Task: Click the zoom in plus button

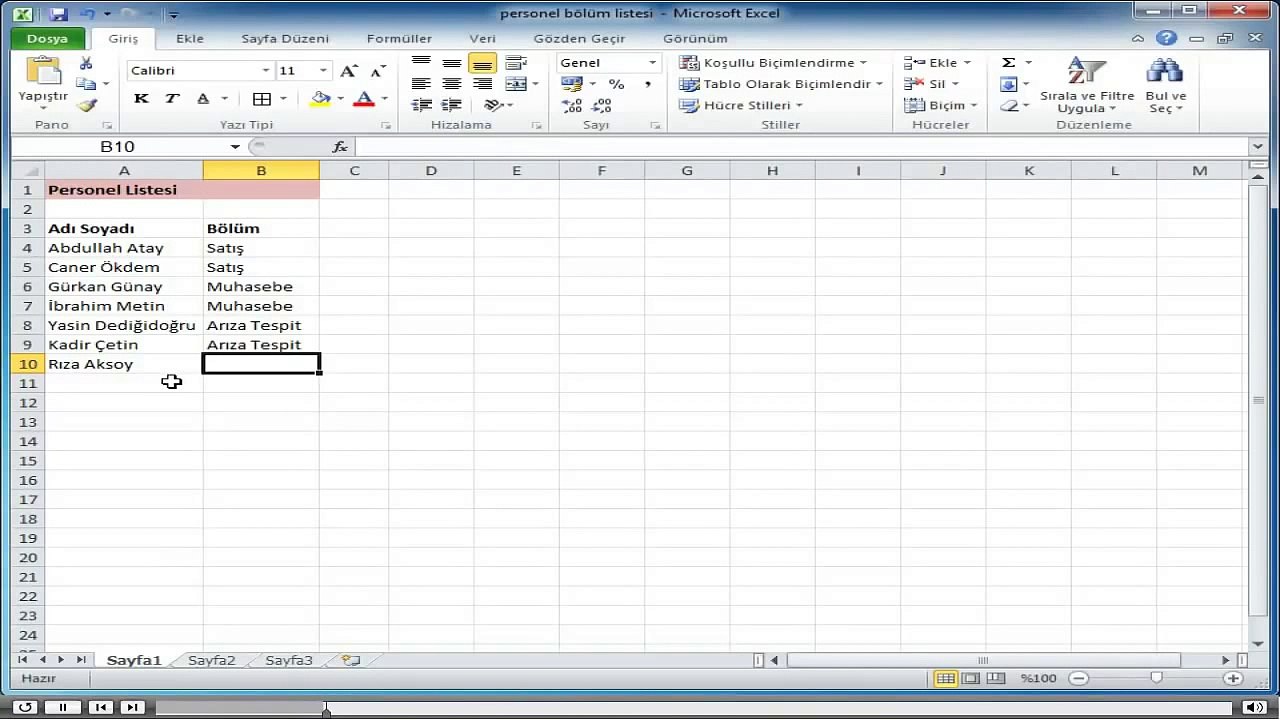Action: pyautogui.click(x=1233, y=678)
